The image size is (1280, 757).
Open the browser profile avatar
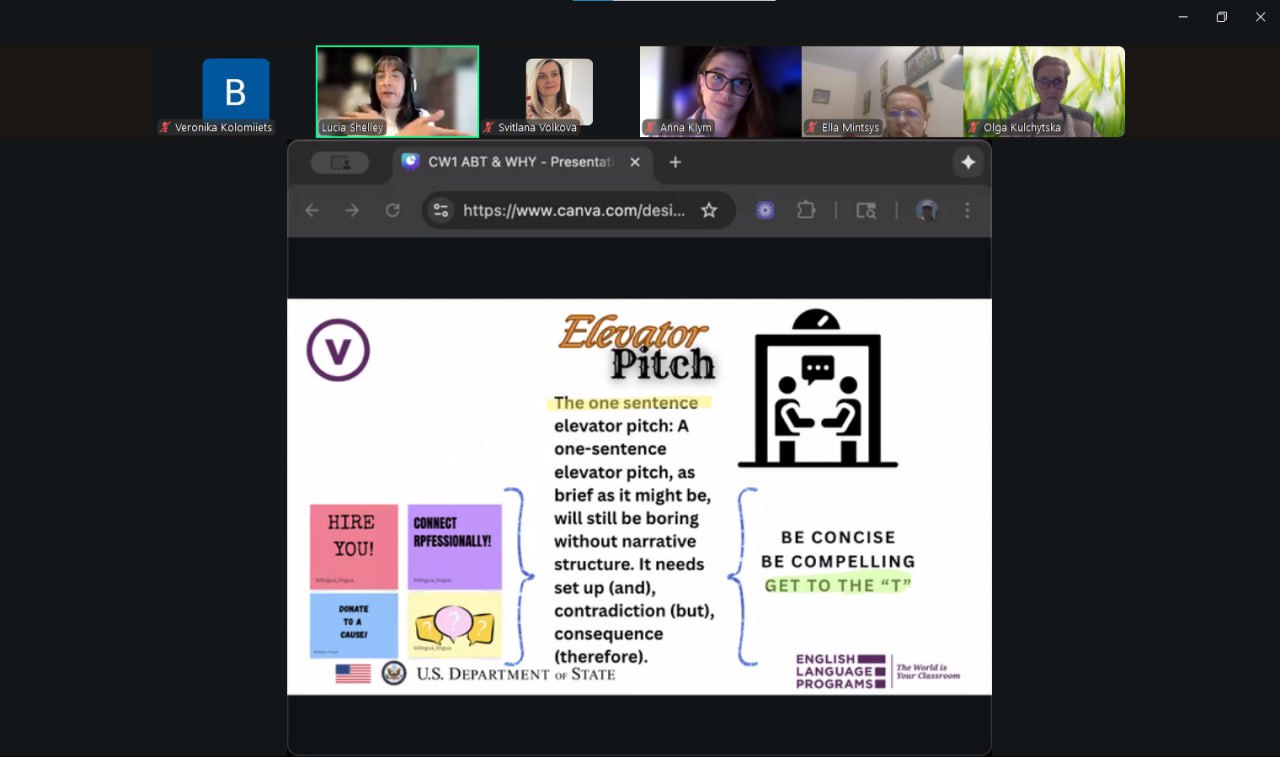pyautogui.click(x=927, y=210)
